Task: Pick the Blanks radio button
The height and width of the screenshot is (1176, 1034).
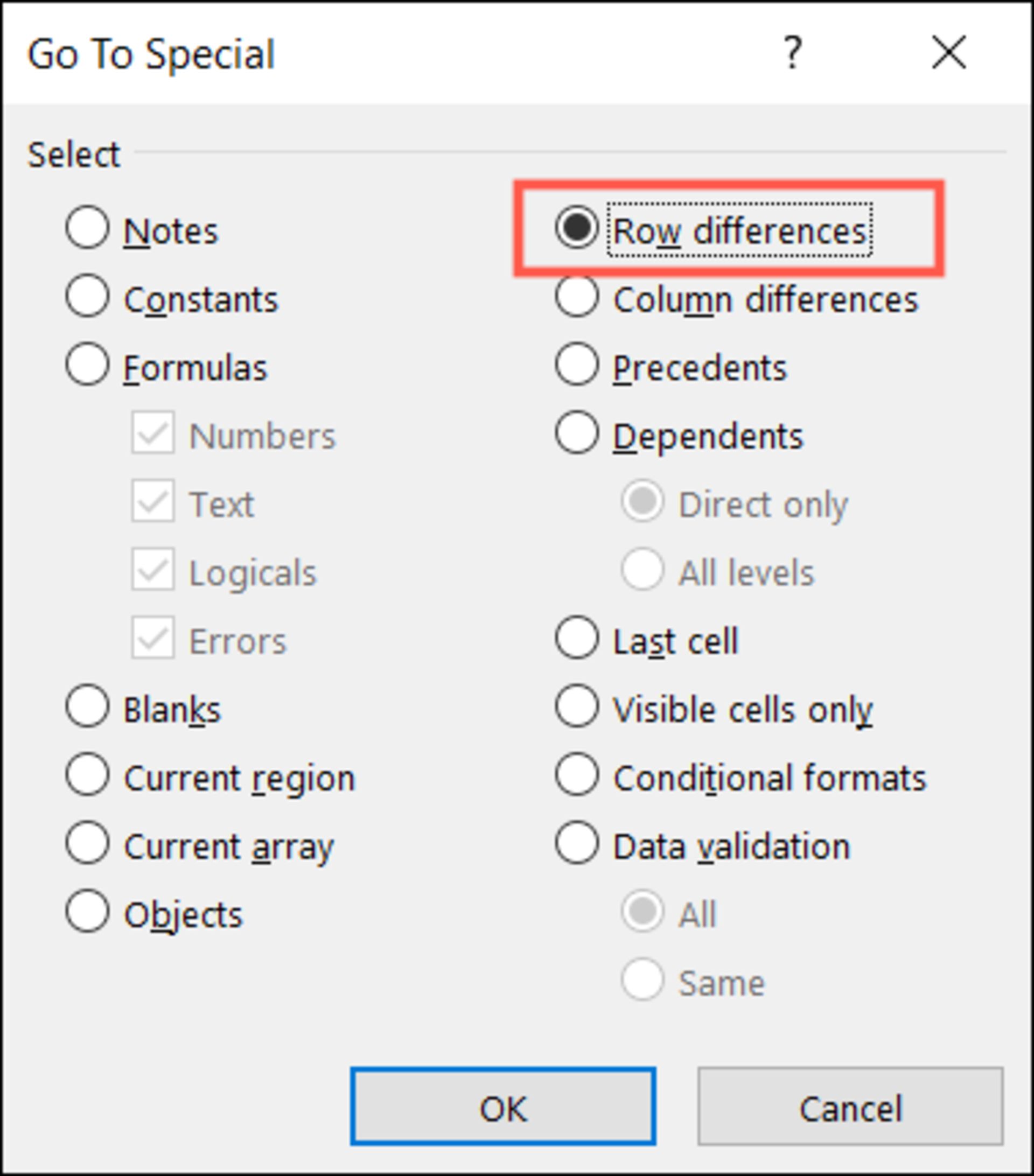Action: coord(87,706)
